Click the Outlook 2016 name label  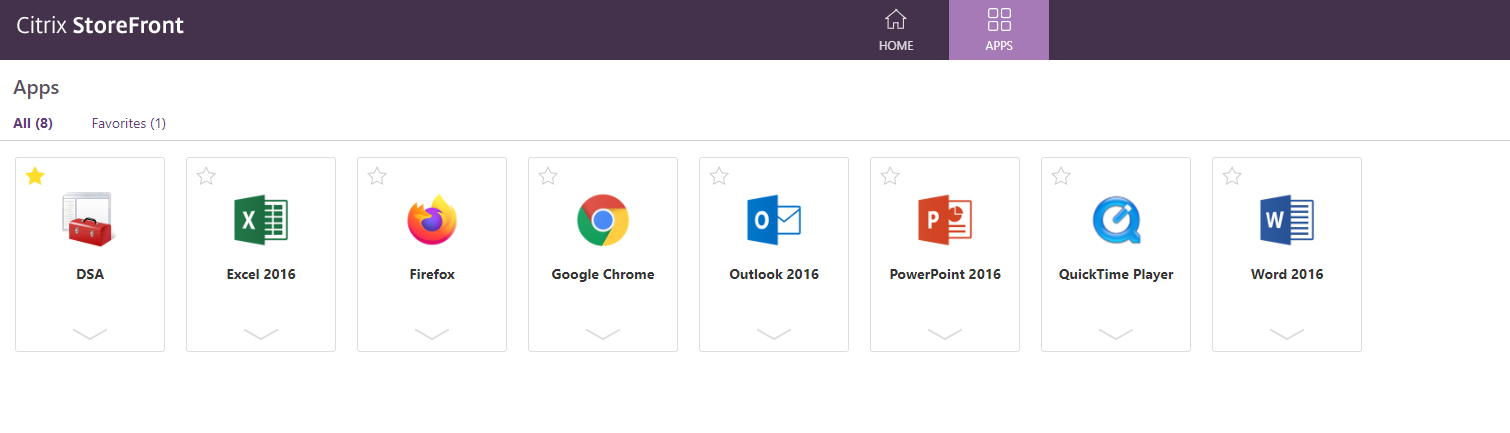point(774,274)
